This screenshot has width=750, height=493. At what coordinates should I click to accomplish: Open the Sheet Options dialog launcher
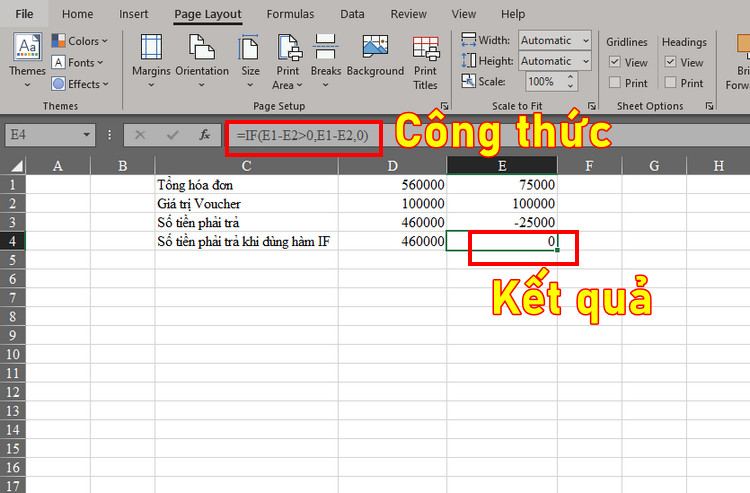point(709,106)
